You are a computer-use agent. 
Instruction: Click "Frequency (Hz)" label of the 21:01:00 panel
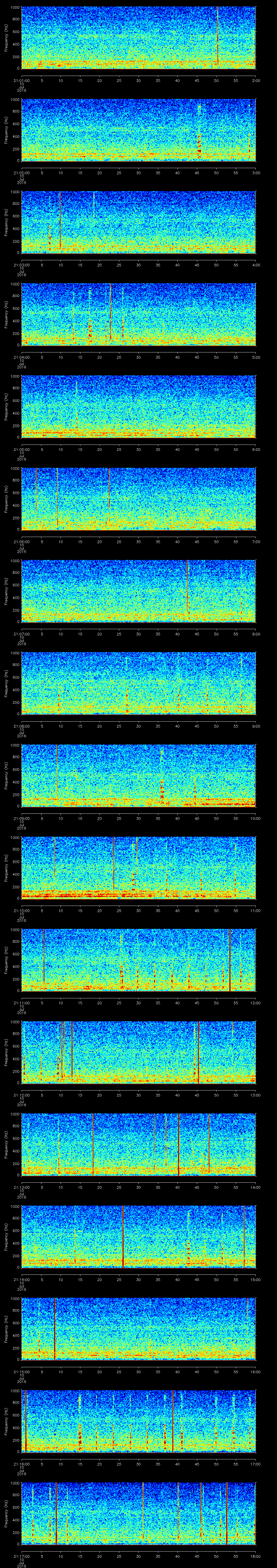(6, 38)
